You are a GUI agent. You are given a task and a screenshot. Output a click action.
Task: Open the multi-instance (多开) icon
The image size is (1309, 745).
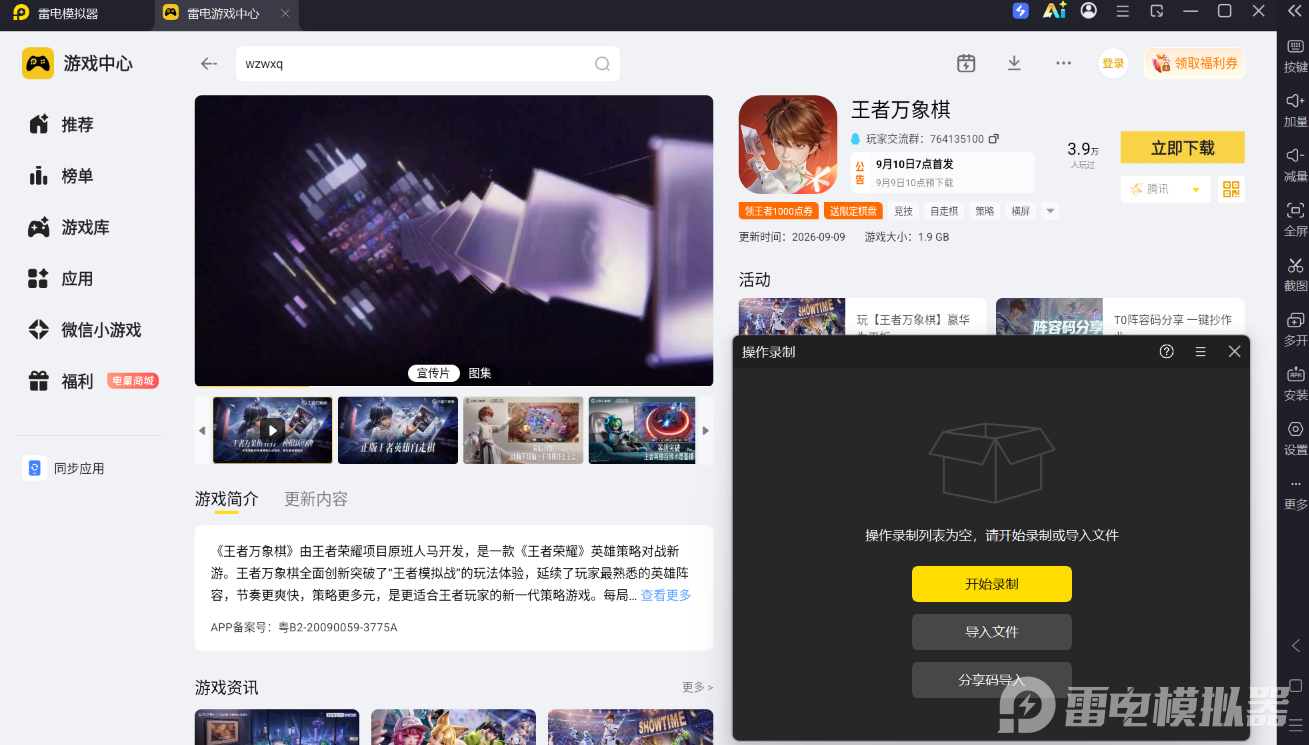pos(1295,320)
